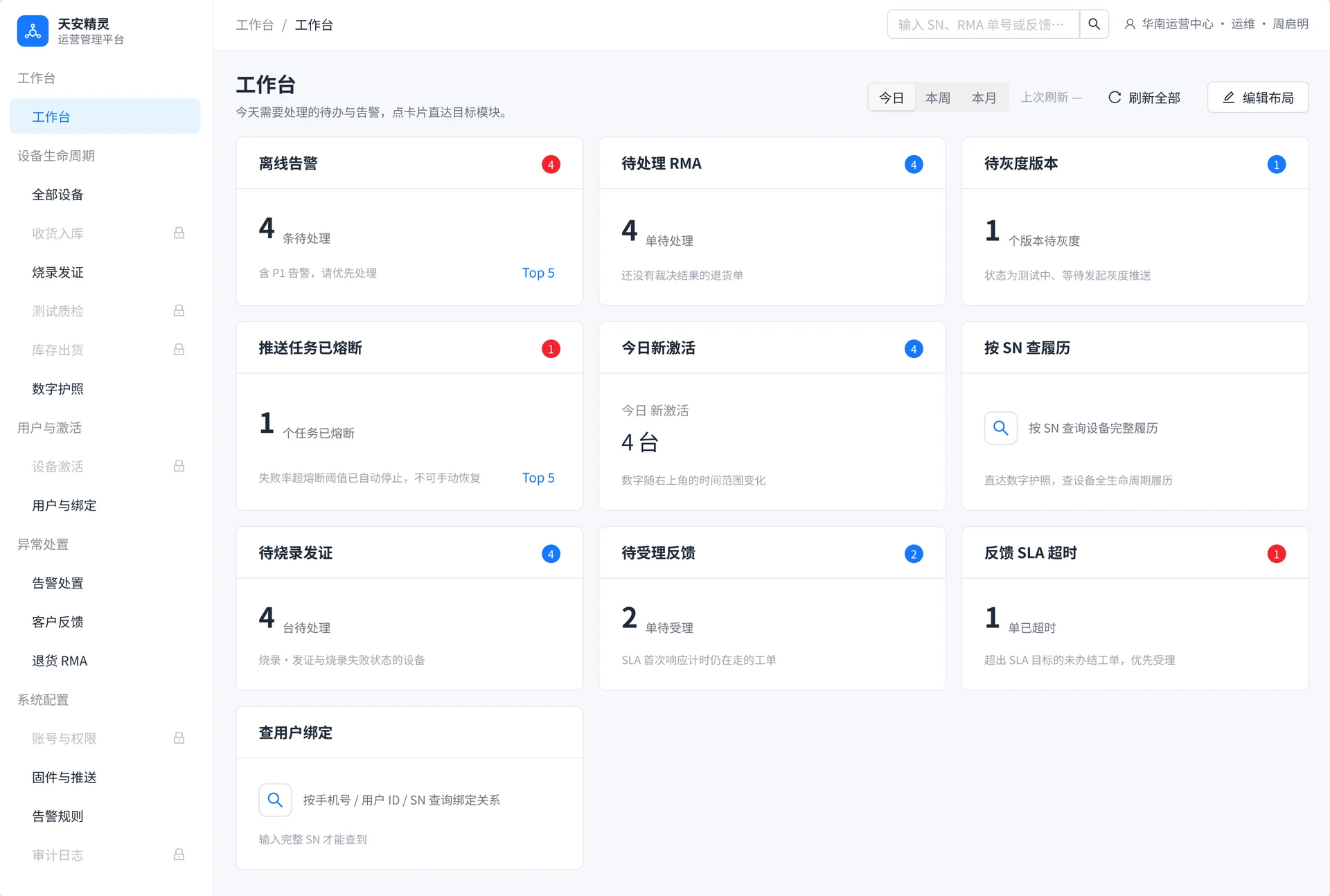Open 全部设备 in the sidebar
The height and width of the screenshot is (896, 1330).
tap(105, 195)
